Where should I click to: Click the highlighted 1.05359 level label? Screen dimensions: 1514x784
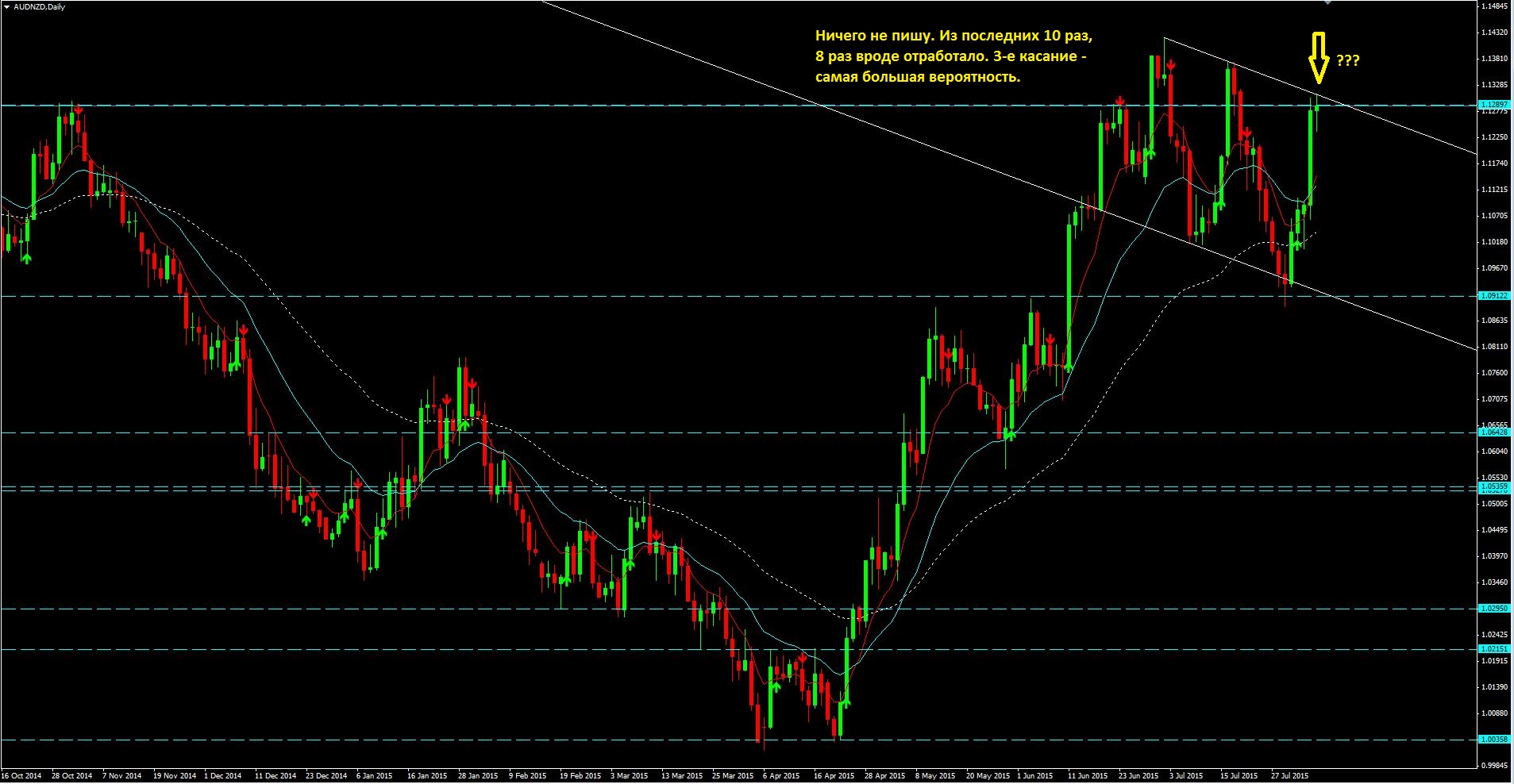point(1494,486)
